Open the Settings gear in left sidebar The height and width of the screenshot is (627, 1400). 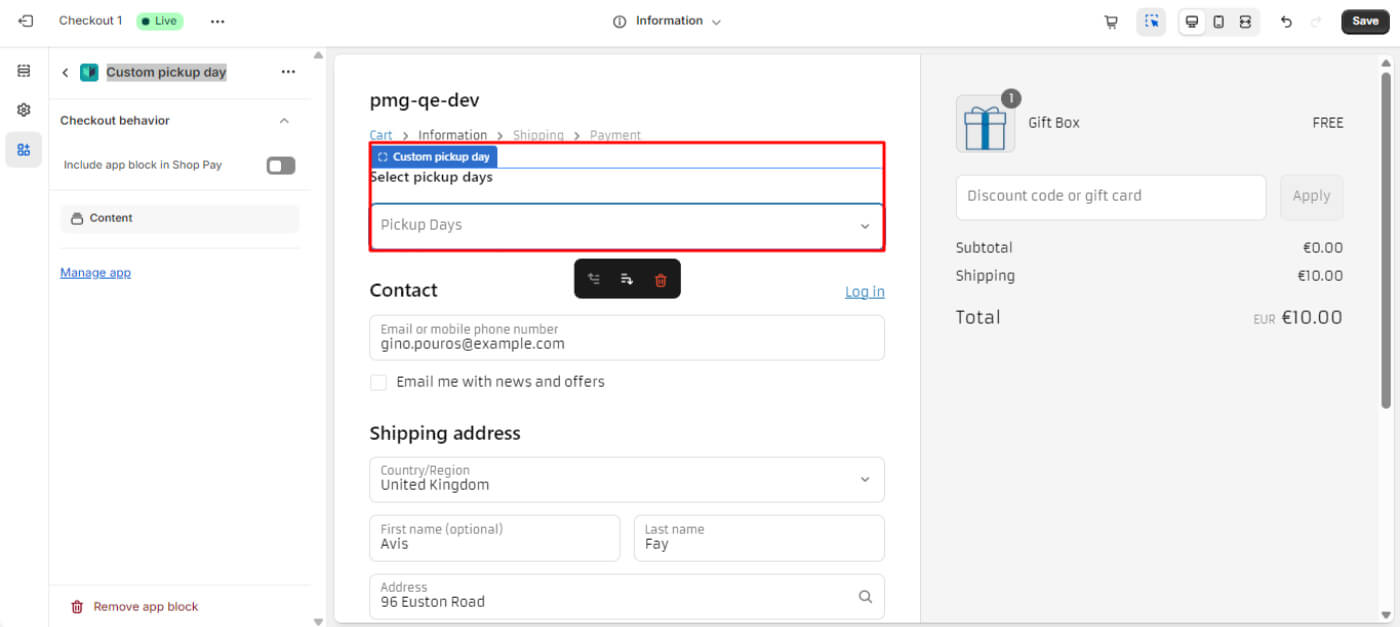pyautogui.click(x=24, y=110)
